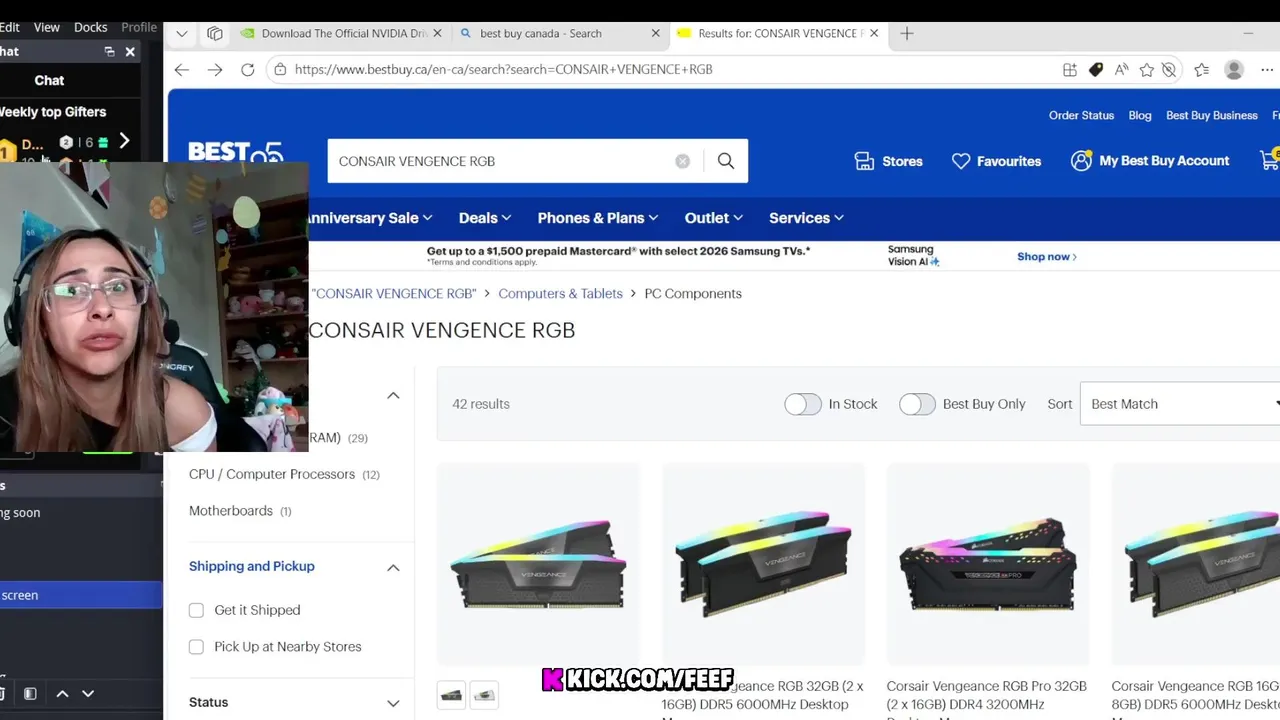This screenshot has height=720, width=1280.
Task: Open OBS Docks menu
Action: coord(90,27)
